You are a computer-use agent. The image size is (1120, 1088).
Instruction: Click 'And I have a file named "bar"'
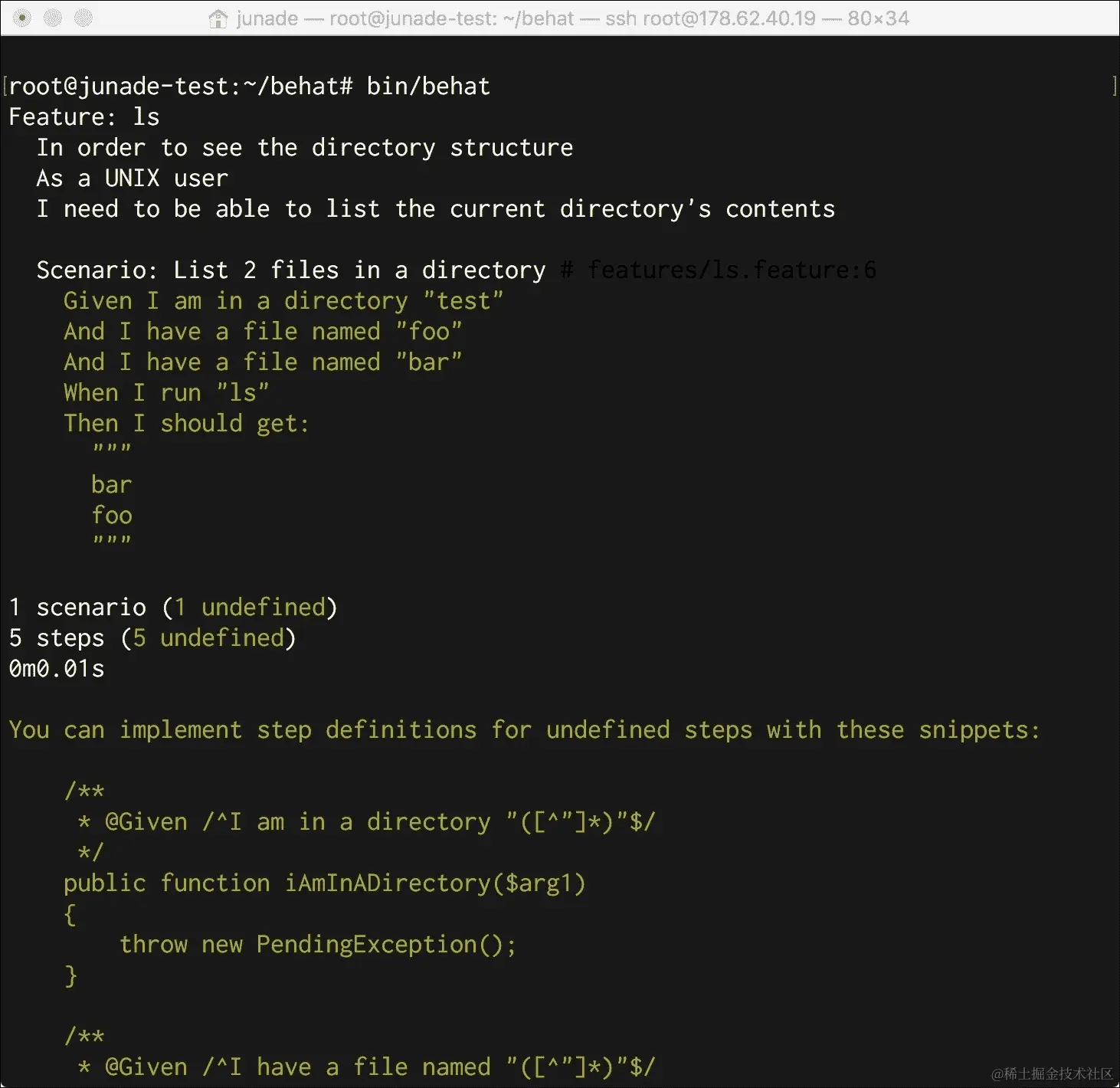click(x=263, y=362)
